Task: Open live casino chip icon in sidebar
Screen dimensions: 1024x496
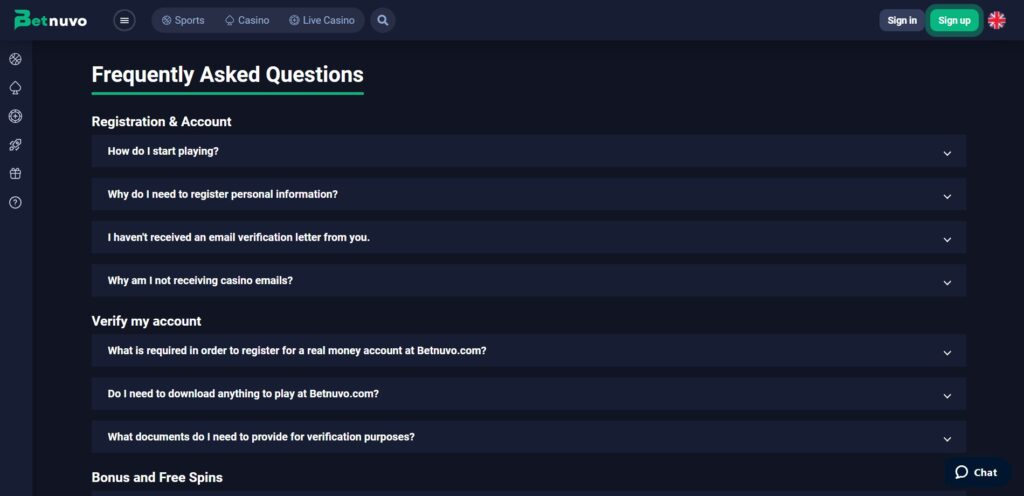Action: (15, 116)
